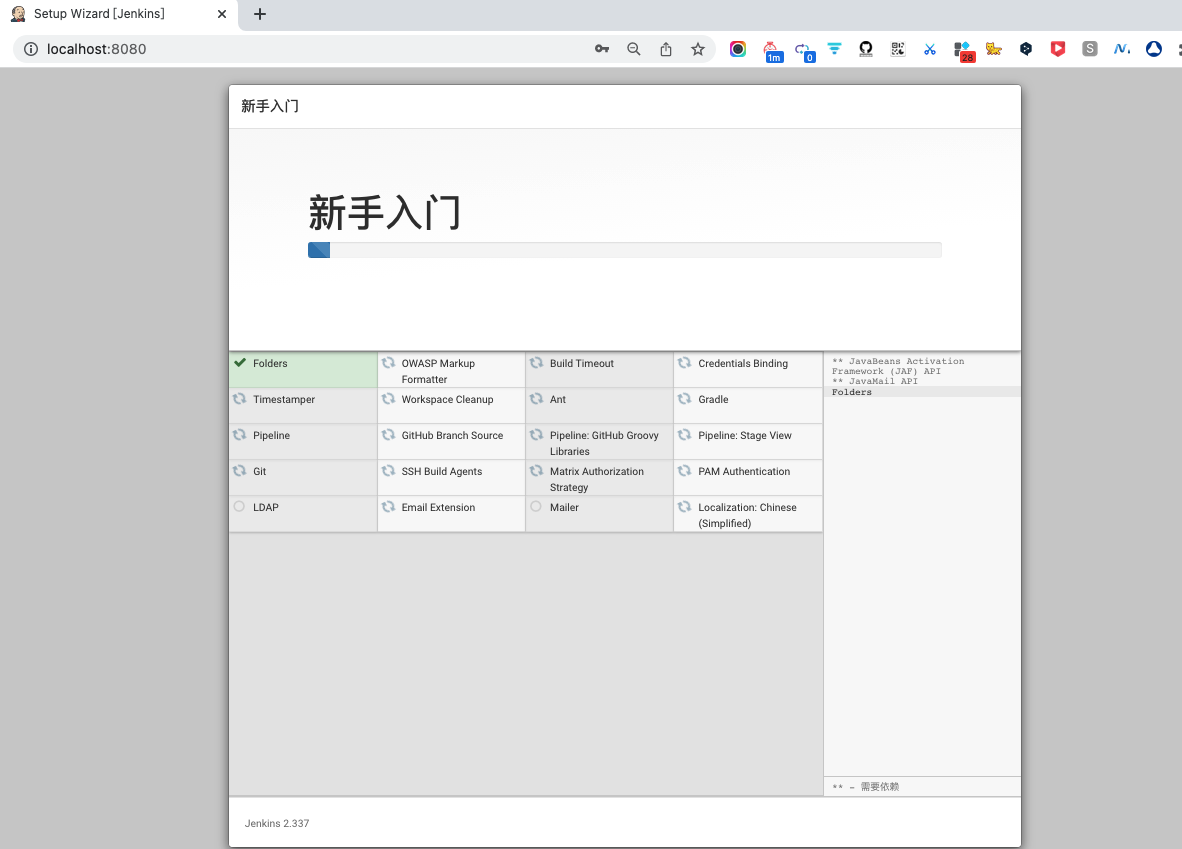Click the SSH Build Agents entry
Viewport: 1182px width, 849px height.
click(451, 477)
